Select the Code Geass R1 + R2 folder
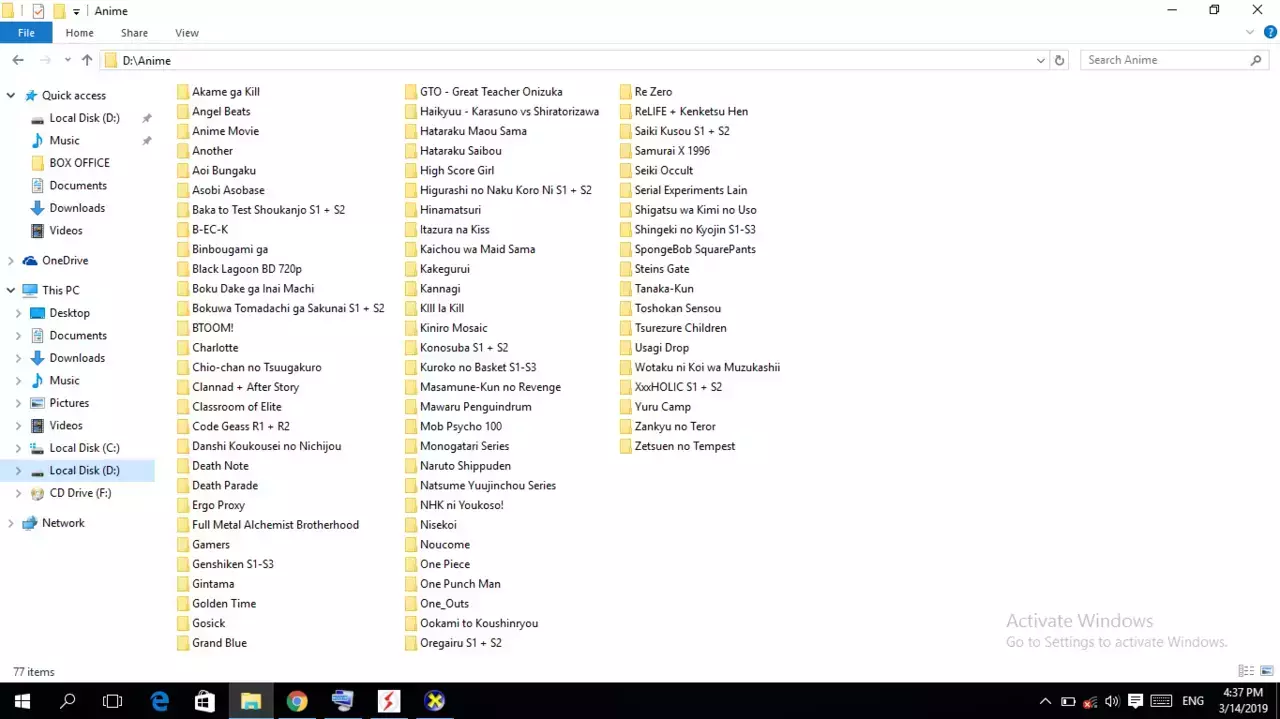 [x=234, y=426]
